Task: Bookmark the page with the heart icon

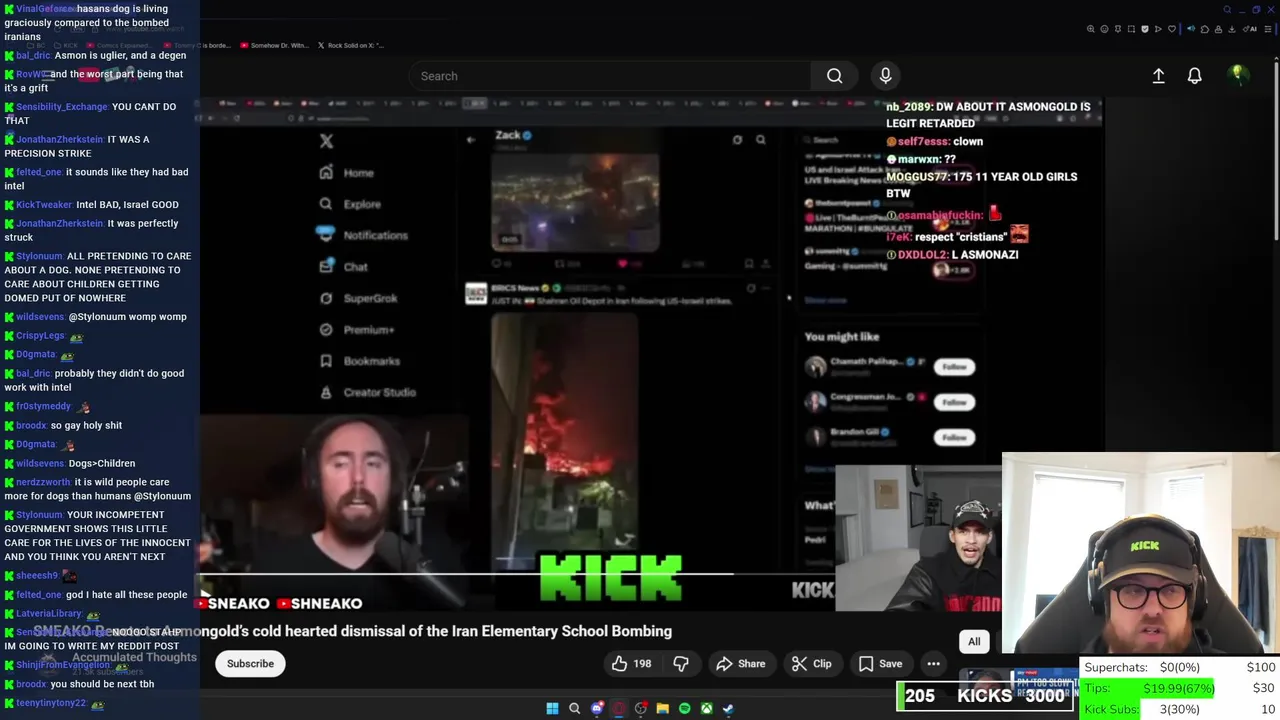Action: (x=1172, y=29)
